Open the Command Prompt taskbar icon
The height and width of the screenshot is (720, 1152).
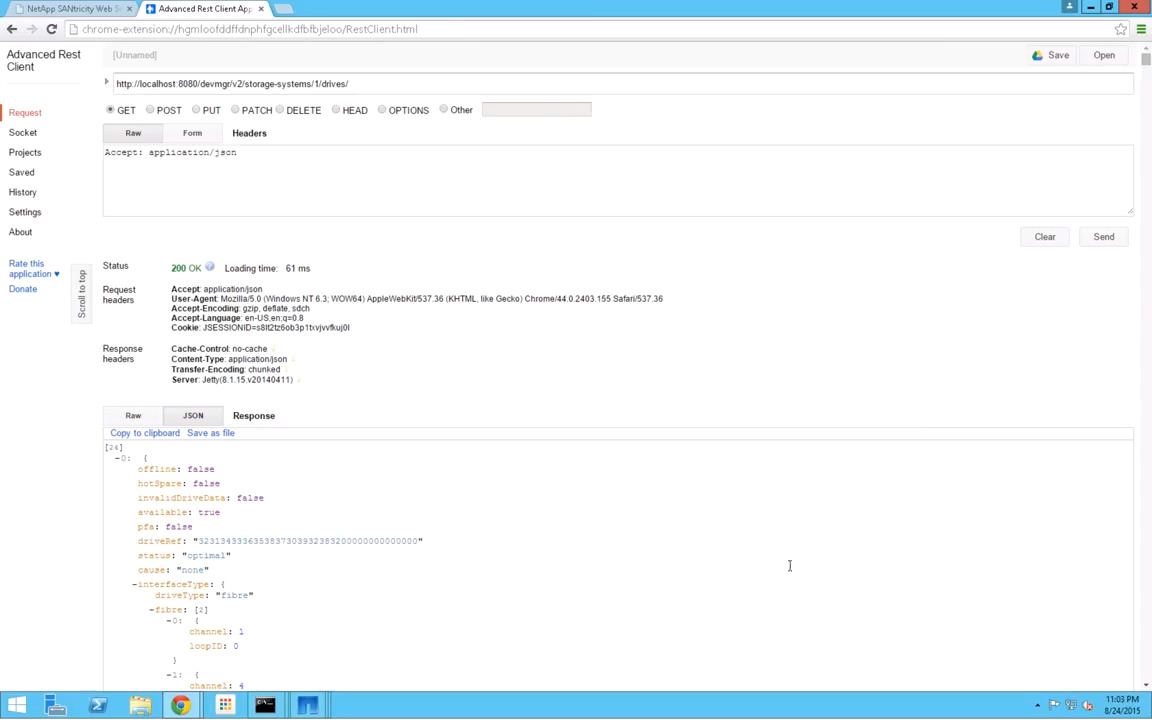[x=265, y=706]
